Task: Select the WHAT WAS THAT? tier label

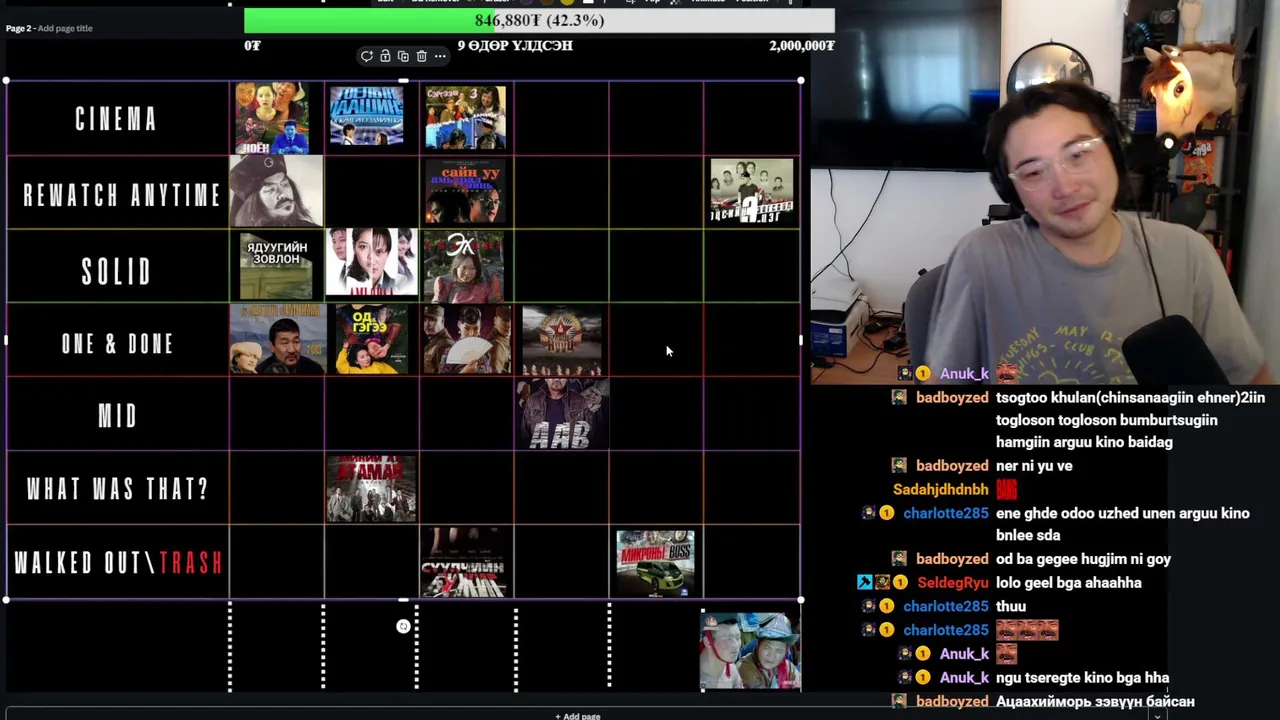Action: click(x=118, y=489)
